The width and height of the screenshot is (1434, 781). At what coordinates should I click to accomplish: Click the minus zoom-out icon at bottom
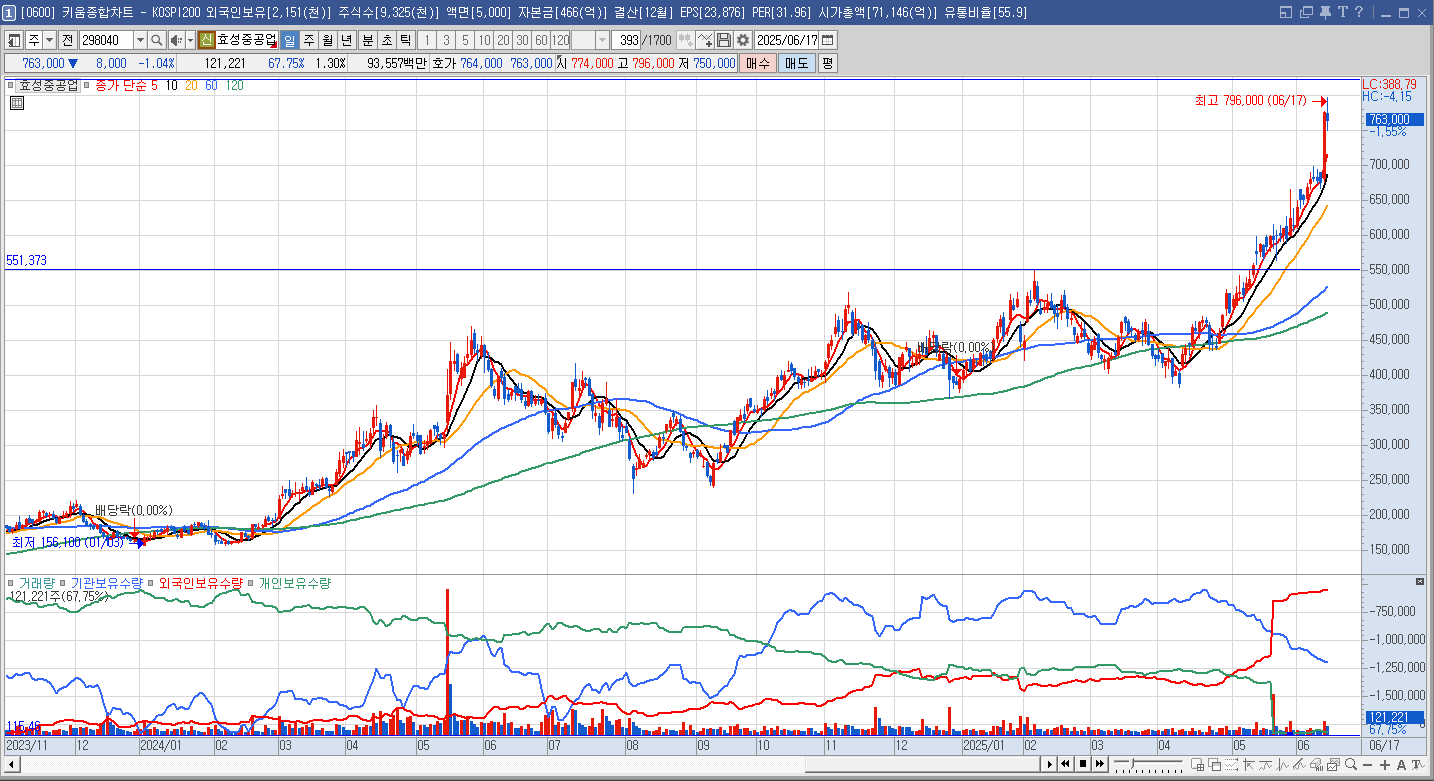1368,765
